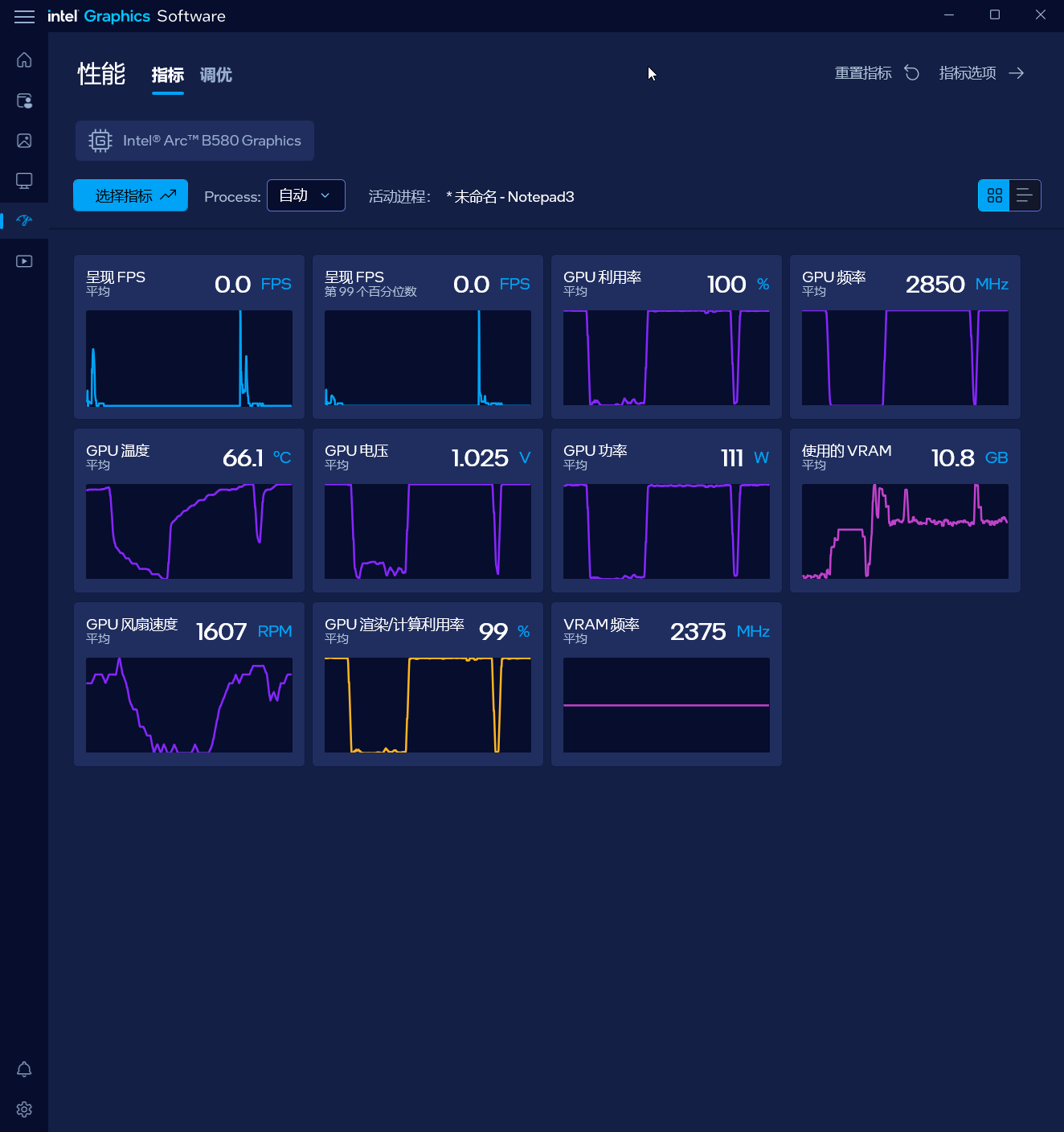The image size is (1064, 1132).
Task: Click the 99 % render utilization value
Action: [x=504, y=631]
